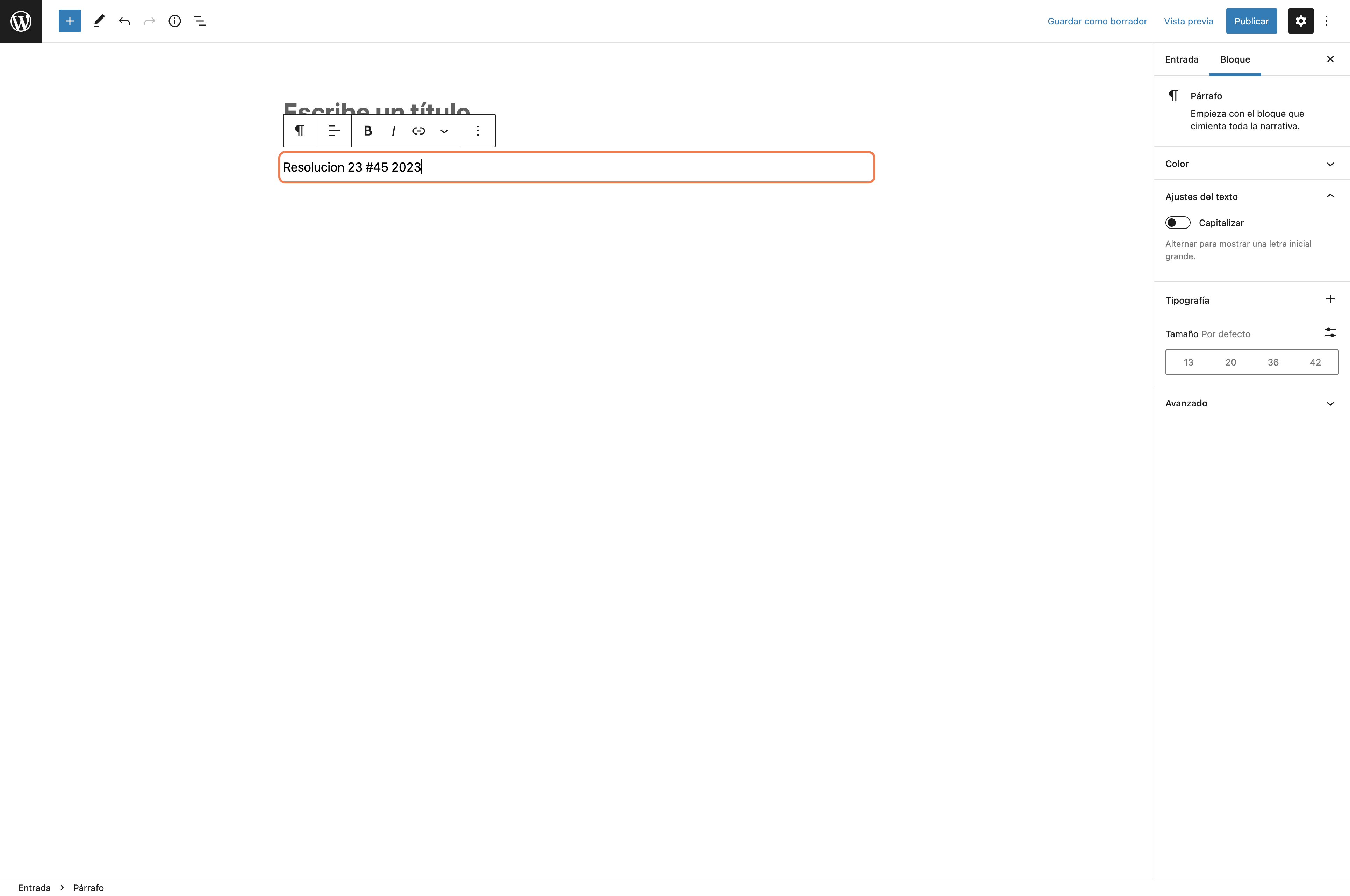The image size is (1350, 896).
Task: Toggle italic formatting in the block toolbar
Action: click(x=393, y=131)
